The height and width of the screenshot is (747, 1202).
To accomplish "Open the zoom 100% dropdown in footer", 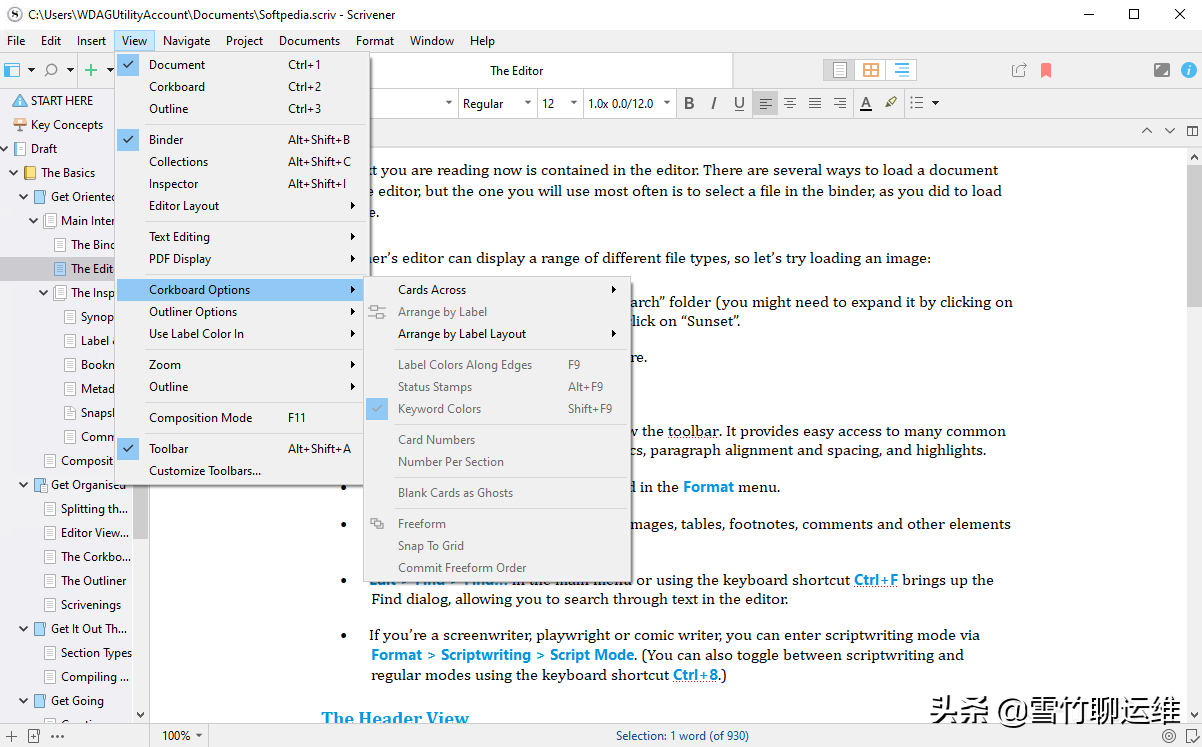I will click(182, 736).
